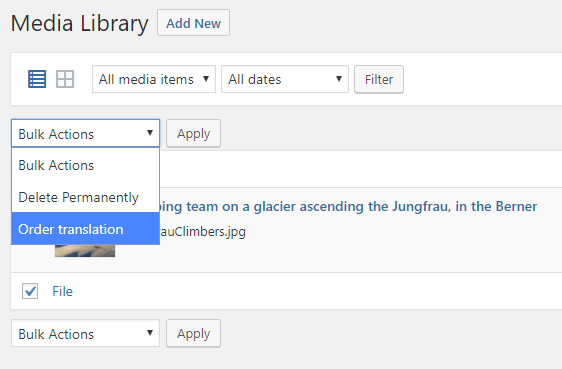Click the arrow of All dates select
Viewport: 562px width, 369px height.
click(339, 78)
